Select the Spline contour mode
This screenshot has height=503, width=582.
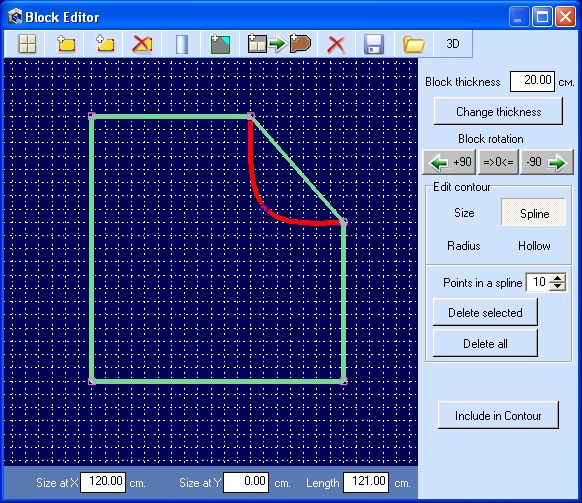point(534,213)
